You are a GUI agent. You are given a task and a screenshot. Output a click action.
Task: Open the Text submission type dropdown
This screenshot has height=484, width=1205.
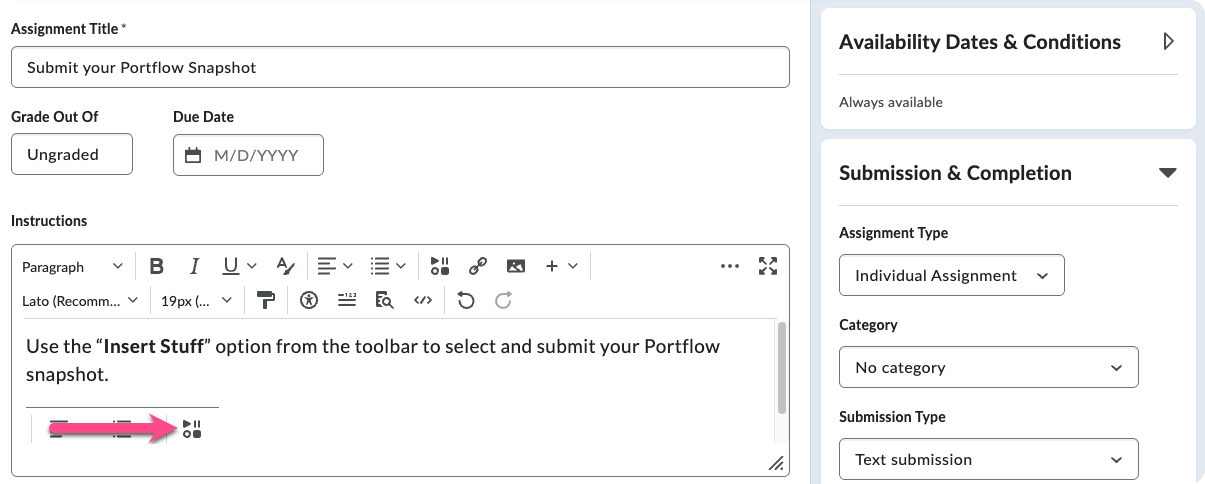tap(989, 460)
